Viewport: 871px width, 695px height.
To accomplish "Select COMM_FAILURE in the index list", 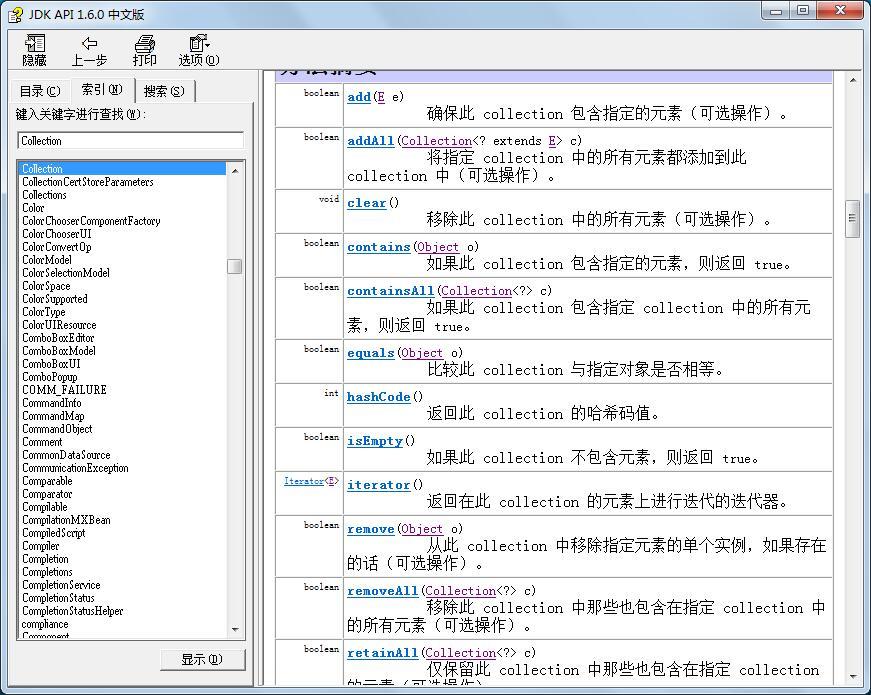I will (x=64, y=390).
